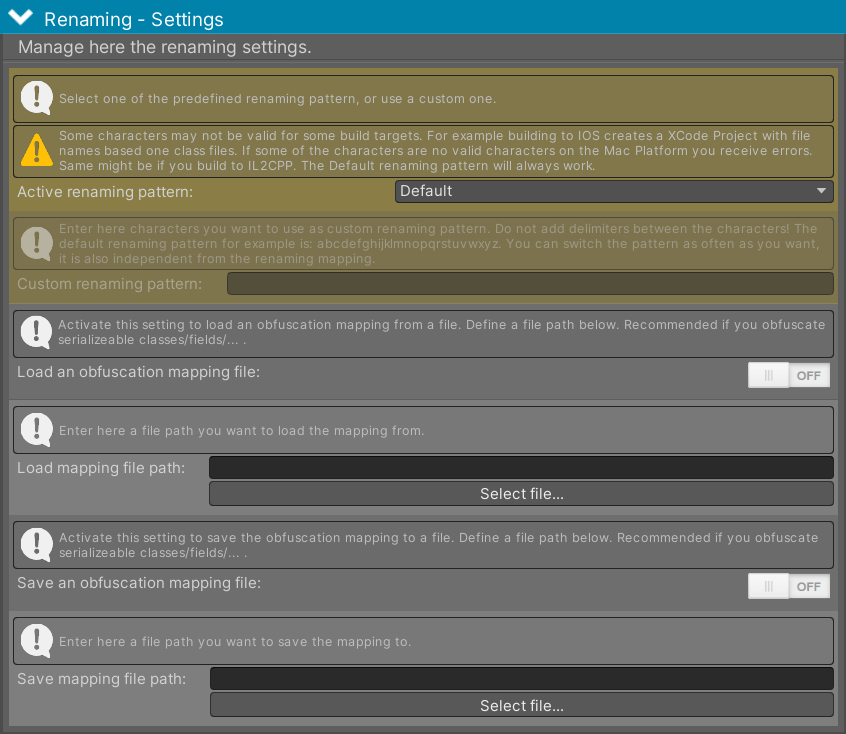Viewport: 846px width, 734px height.
Task: Click the info icon above Load mapping file path
Action: coord(36,430)
